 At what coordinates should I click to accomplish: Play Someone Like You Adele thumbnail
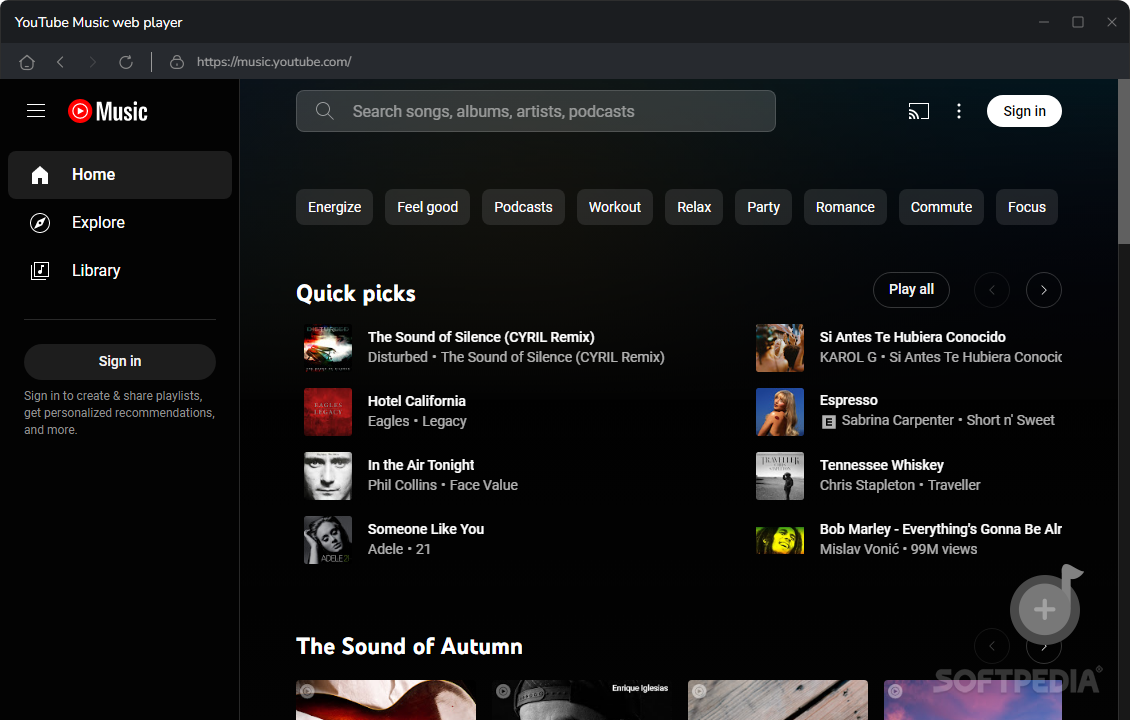[328, 540]
